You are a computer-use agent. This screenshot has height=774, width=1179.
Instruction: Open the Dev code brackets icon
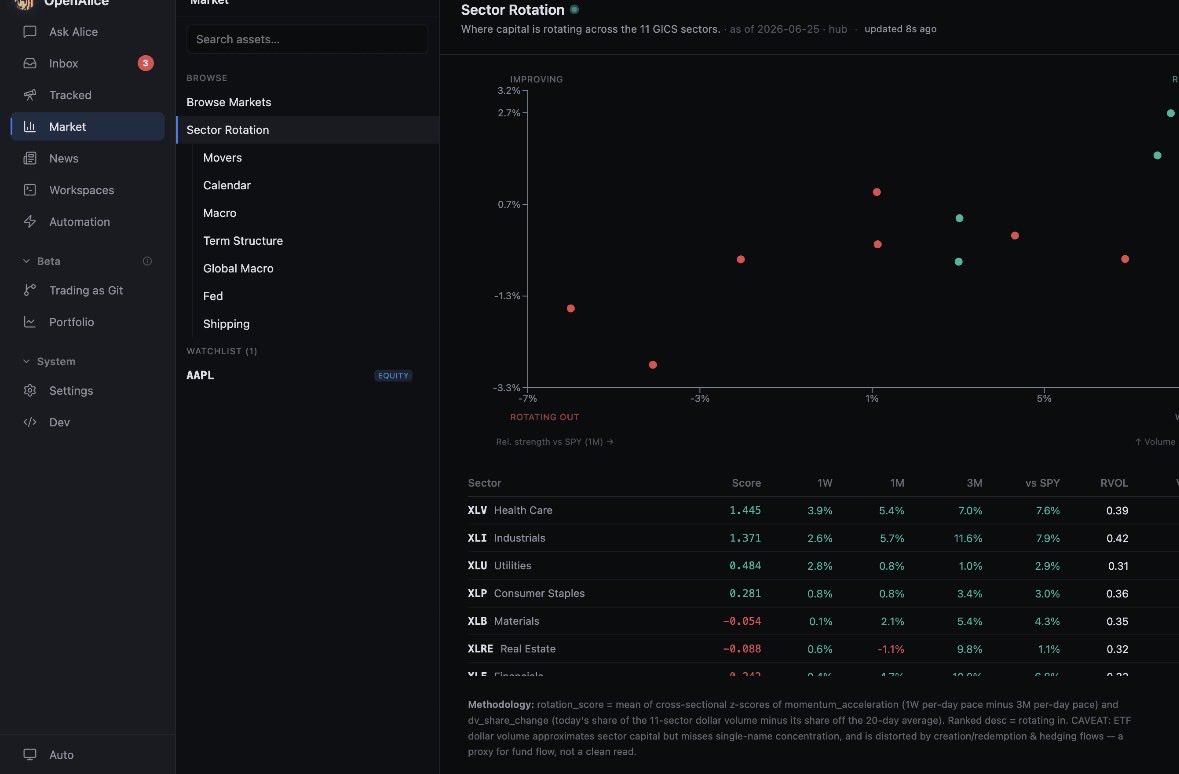pos(30,422)
